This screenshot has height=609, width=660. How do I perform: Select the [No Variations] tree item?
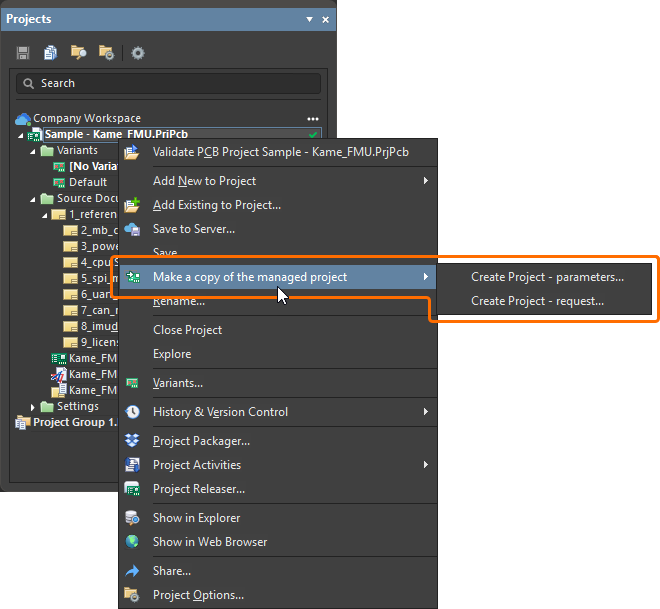coord(93,166)
